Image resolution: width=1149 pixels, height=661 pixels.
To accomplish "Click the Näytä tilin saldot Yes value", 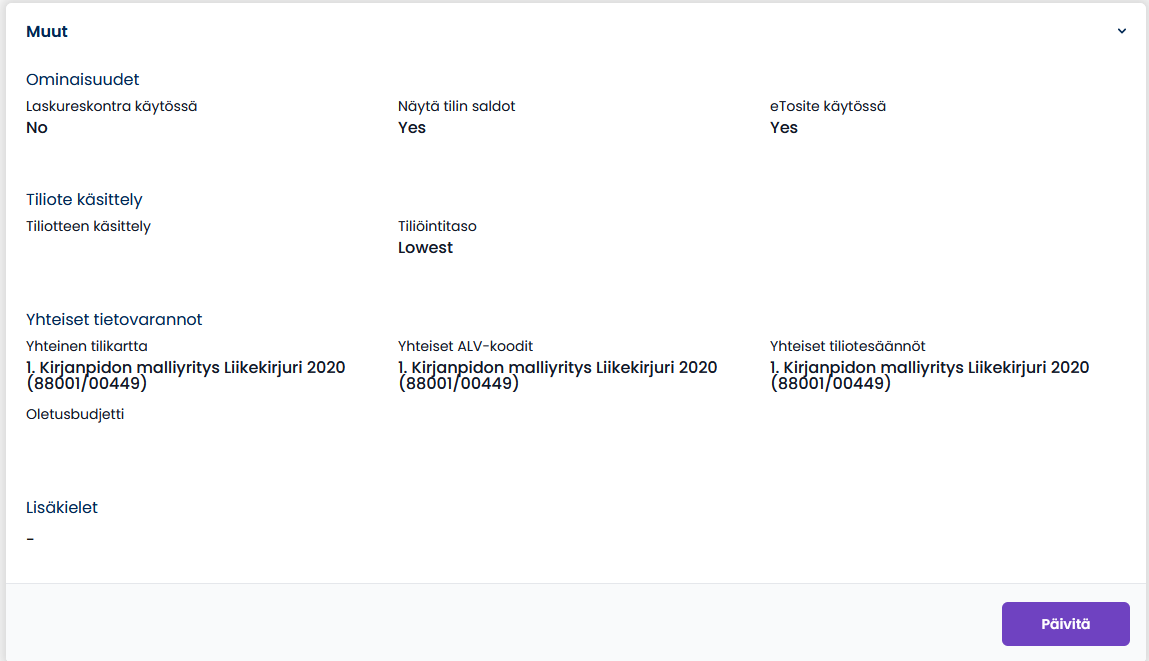I will coord(412,128).
